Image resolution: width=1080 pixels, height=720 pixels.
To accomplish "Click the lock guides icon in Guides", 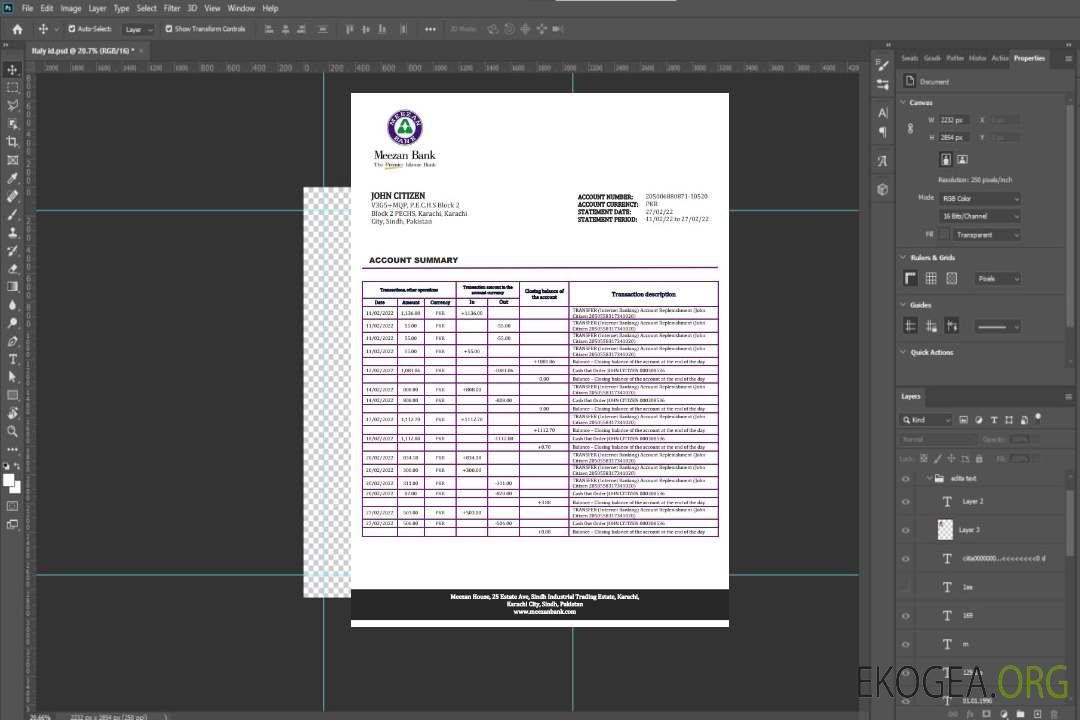I will 930,325.
